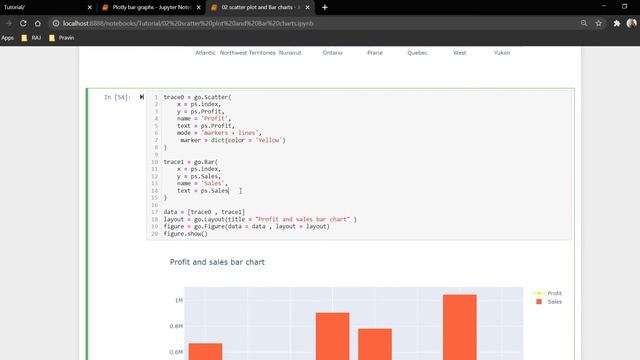640x360 pixels.
Task: Click the figure.show() code line
Action: (x=185, y=234)
